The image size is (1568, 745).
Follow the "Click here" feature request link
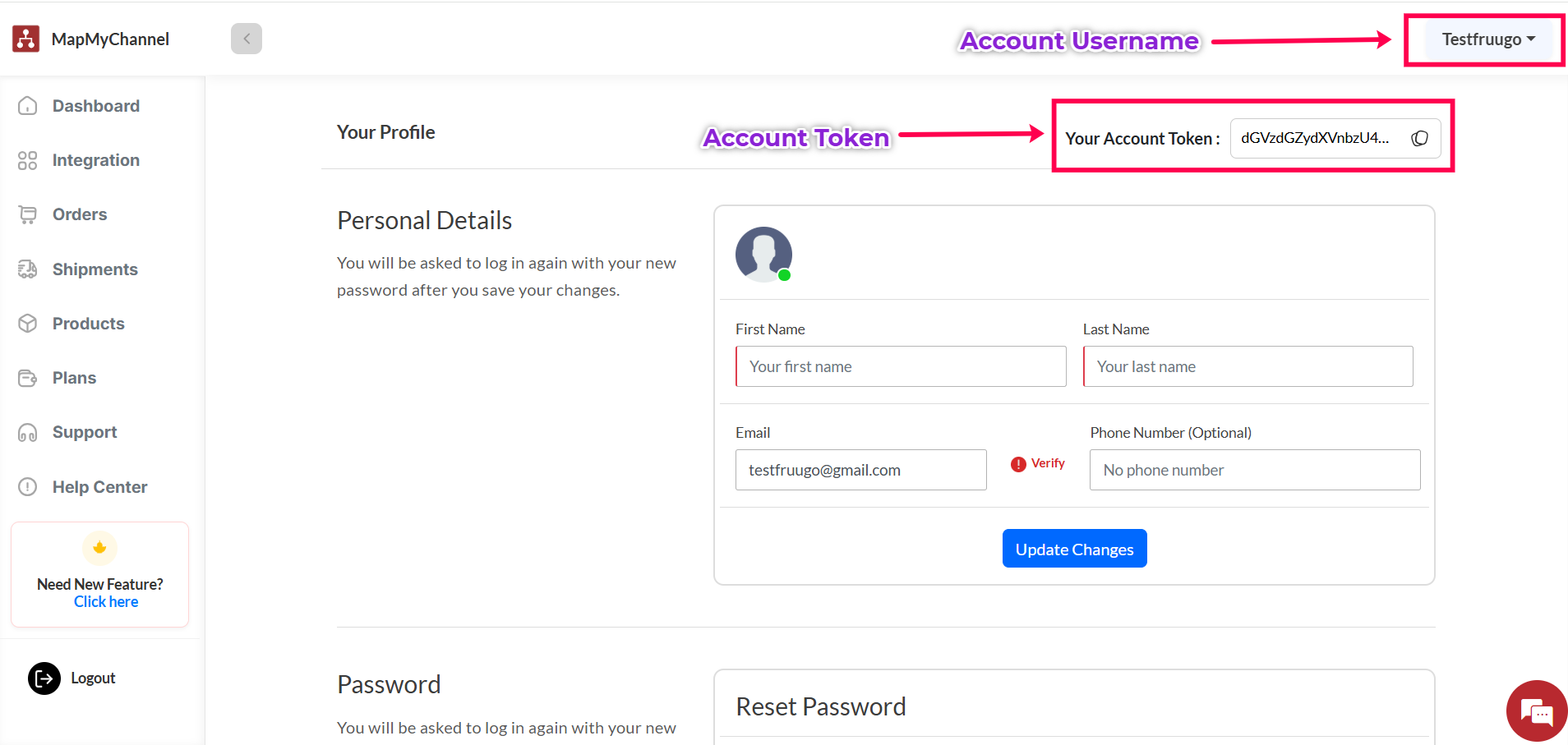click(x=106, y=602)
